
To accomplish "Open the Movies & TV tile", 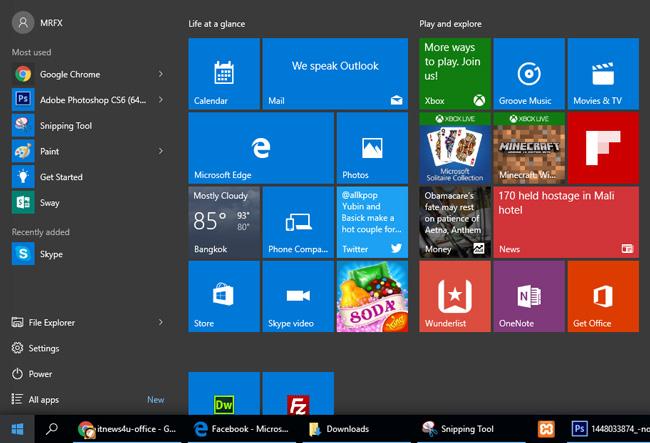I will coord(603,74).
